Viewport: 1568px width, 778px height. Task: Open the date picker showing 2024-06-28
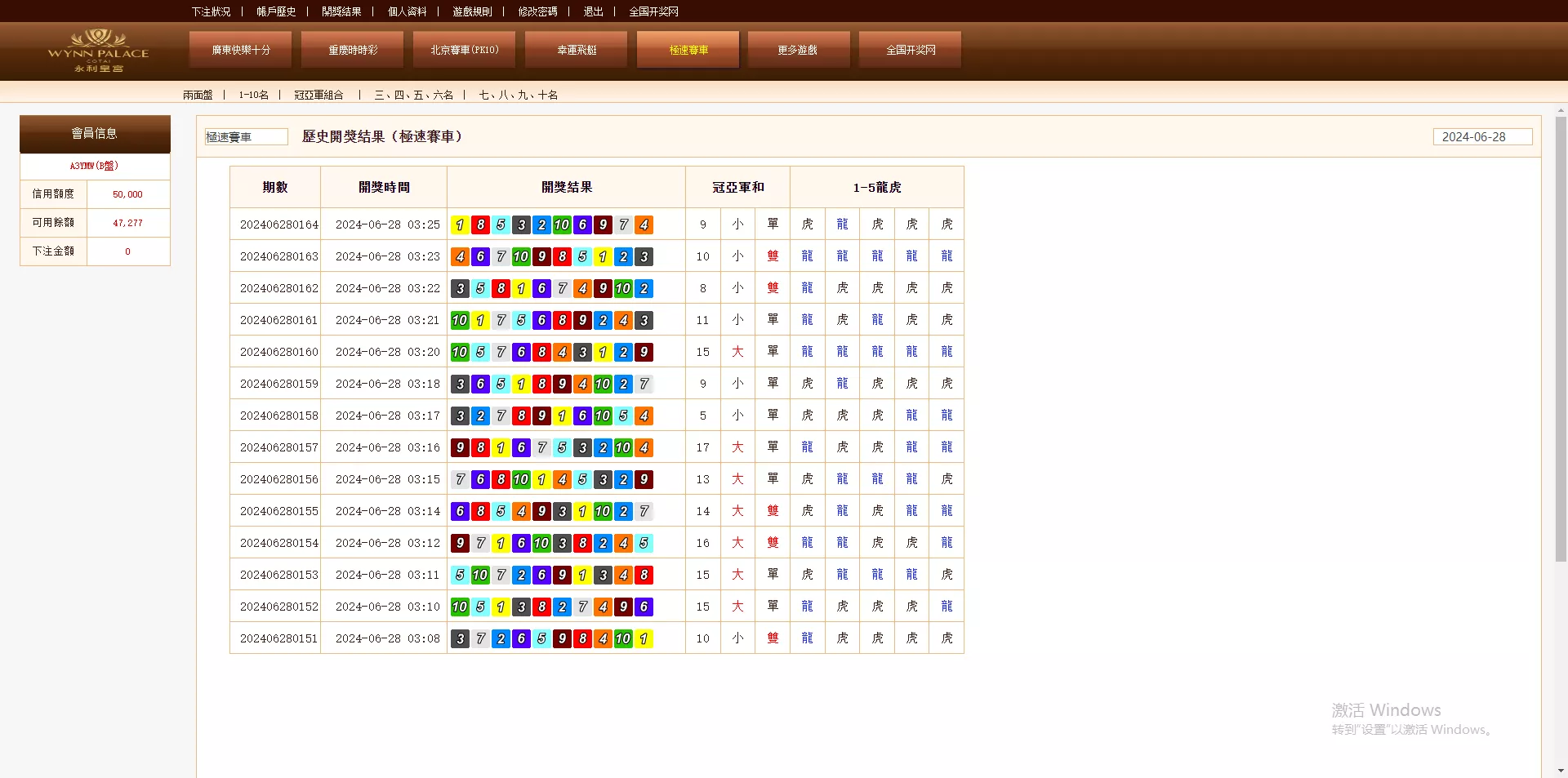tap(1482, 136)
